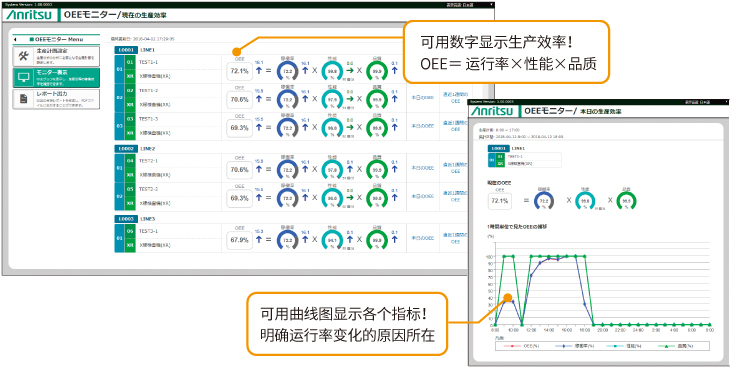This screenshot has height=370, width=730.
Task: Open 直近1週間のOEE link for TEST3-1 row
Action: 455,238
